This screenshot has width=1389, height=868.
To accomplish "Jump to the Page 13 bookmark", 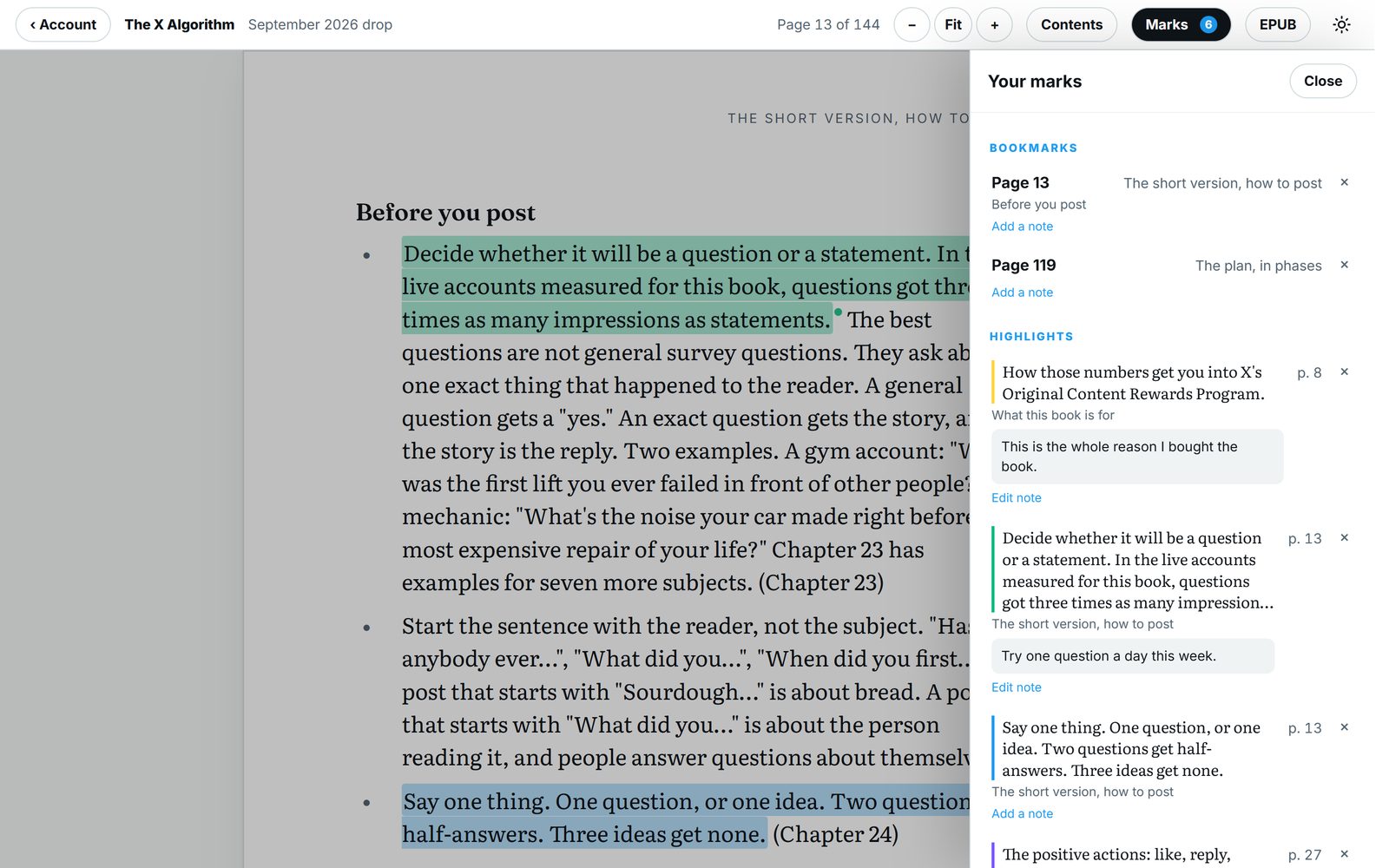I will point(1020,183).
